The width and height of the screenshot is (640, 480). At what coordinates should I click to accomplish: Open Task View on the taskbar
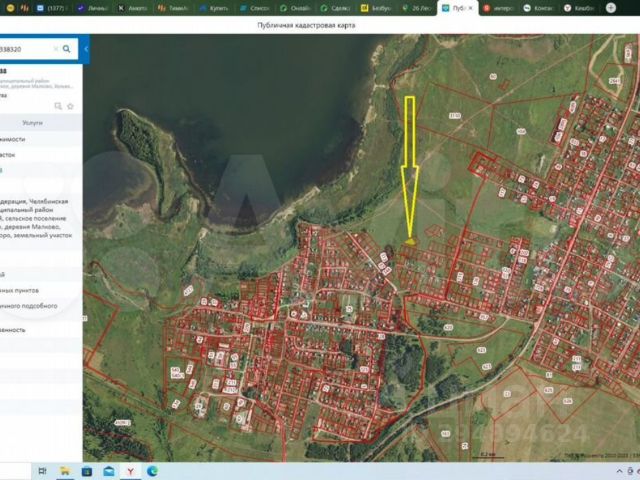(41, 470)
